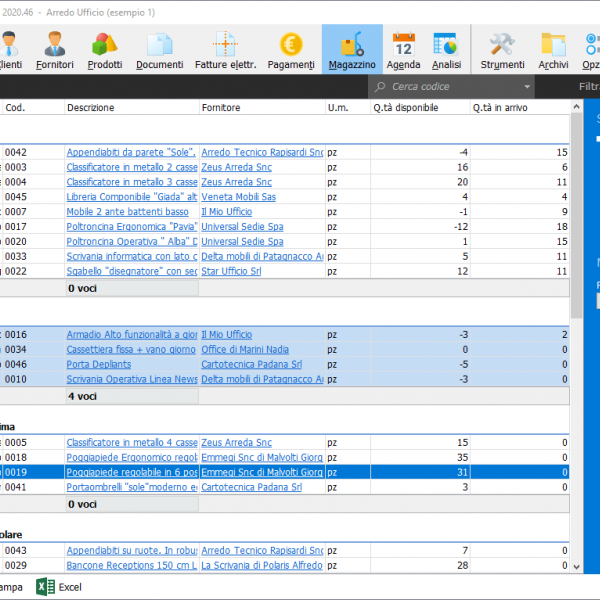600x600 pixels.
Task: Open Appendiabiti su ruote product link
Action: (132, 551)
